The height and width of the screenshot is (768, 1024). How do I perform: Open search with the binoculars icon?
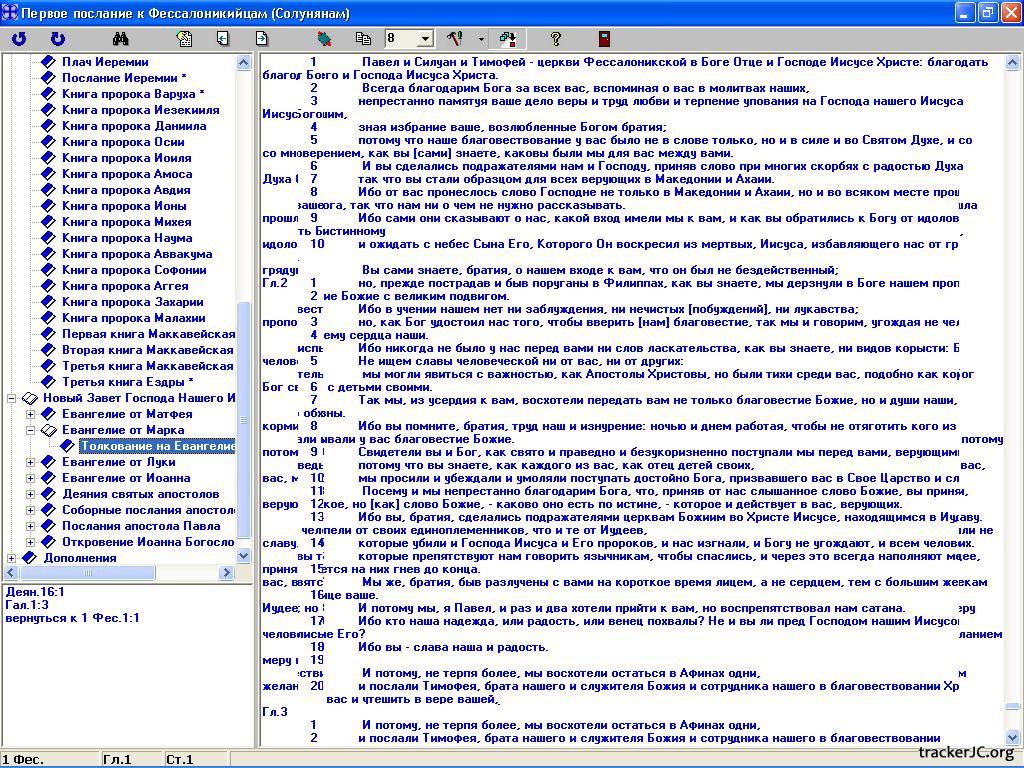[x=121, y=39]
